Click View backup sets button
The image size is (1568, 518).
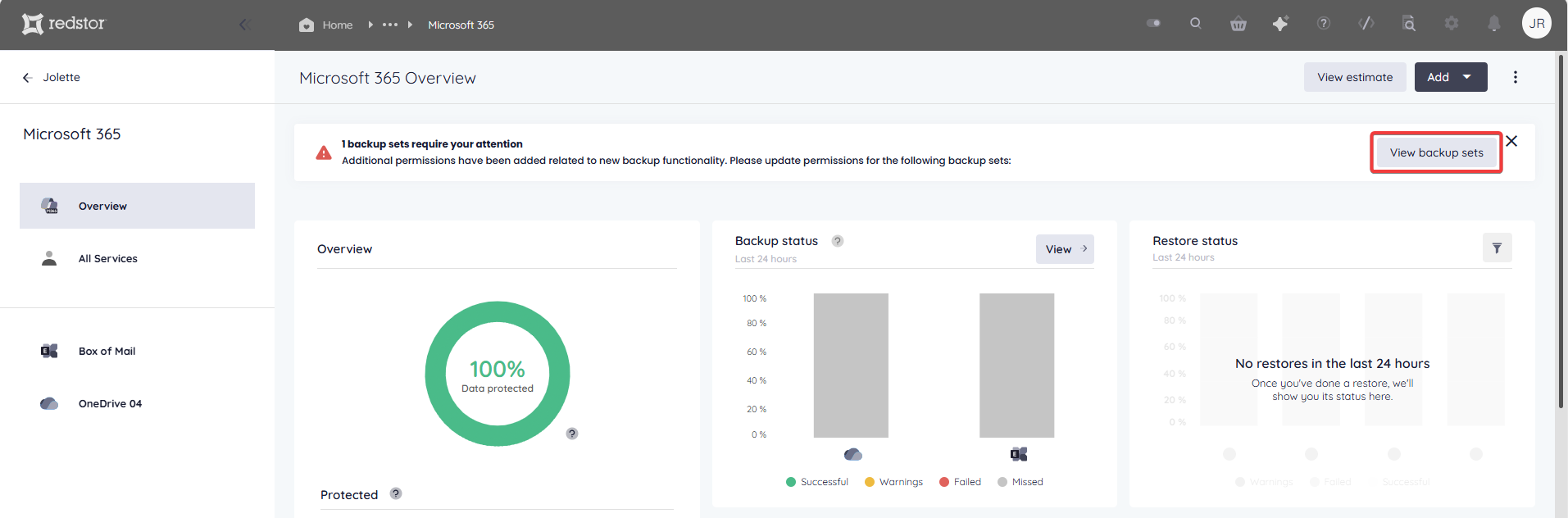1436,152
